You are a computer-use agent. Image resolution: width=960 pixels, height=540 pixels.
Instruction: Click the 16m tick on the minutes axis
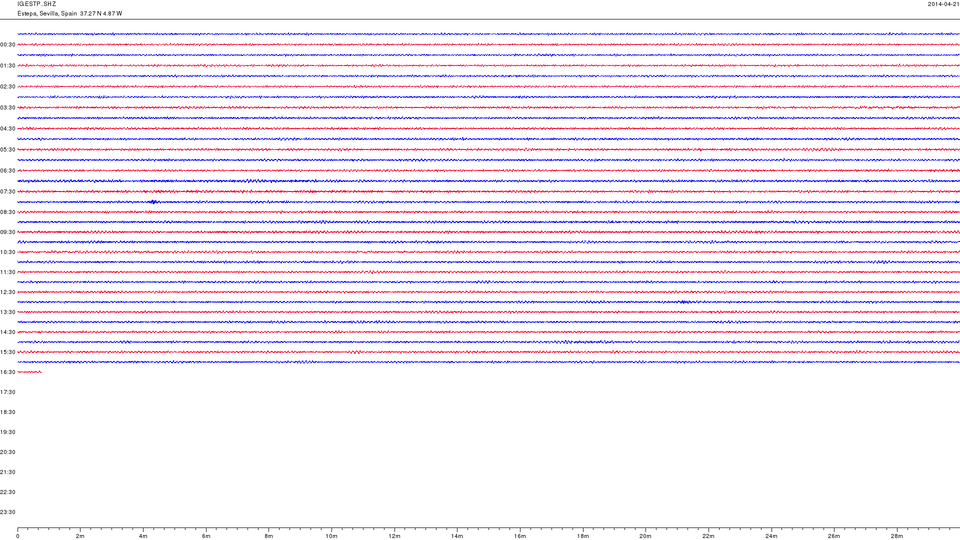point(520,536)
